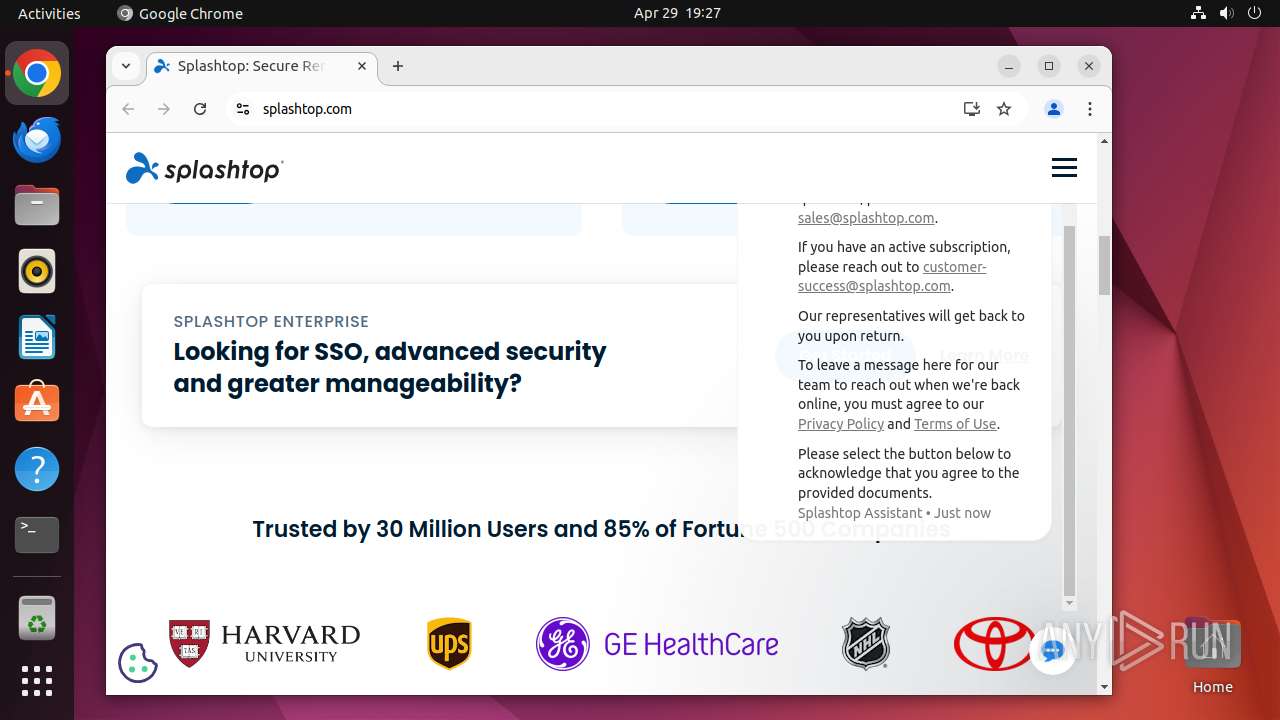The height and width of the screenshot is (720, 1280).
Task: Open LibreOffice Writer from dock
Action: point(37,337)
